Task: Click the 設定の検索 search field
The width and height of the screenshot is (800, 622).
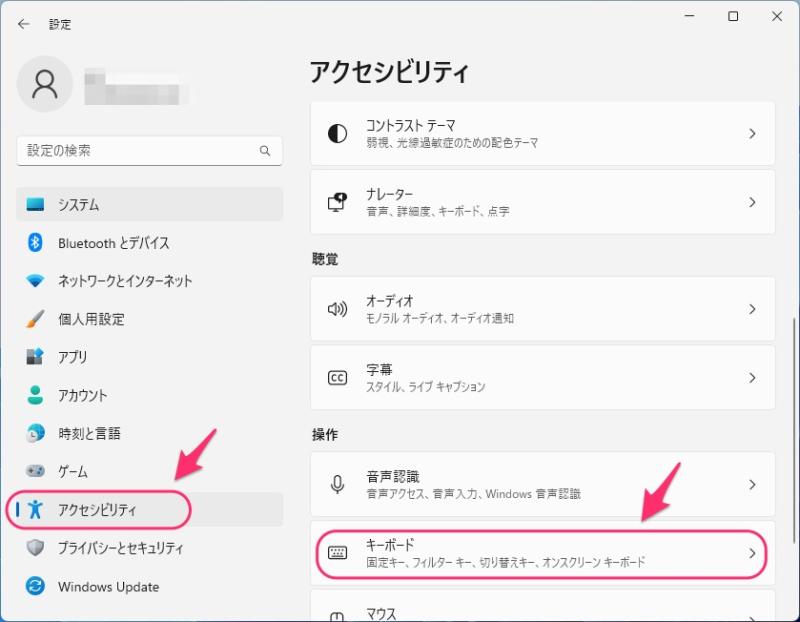Action: coord(149,151)
